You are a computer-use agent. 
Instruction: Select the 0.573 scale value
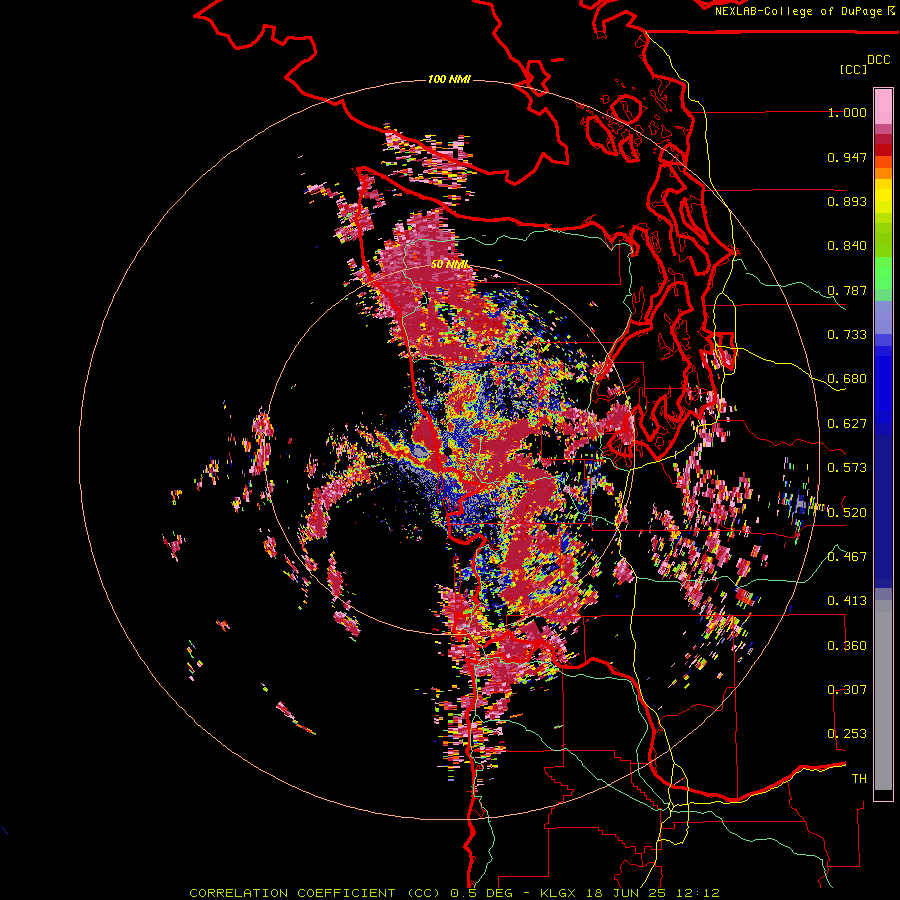tap(847, 467)
